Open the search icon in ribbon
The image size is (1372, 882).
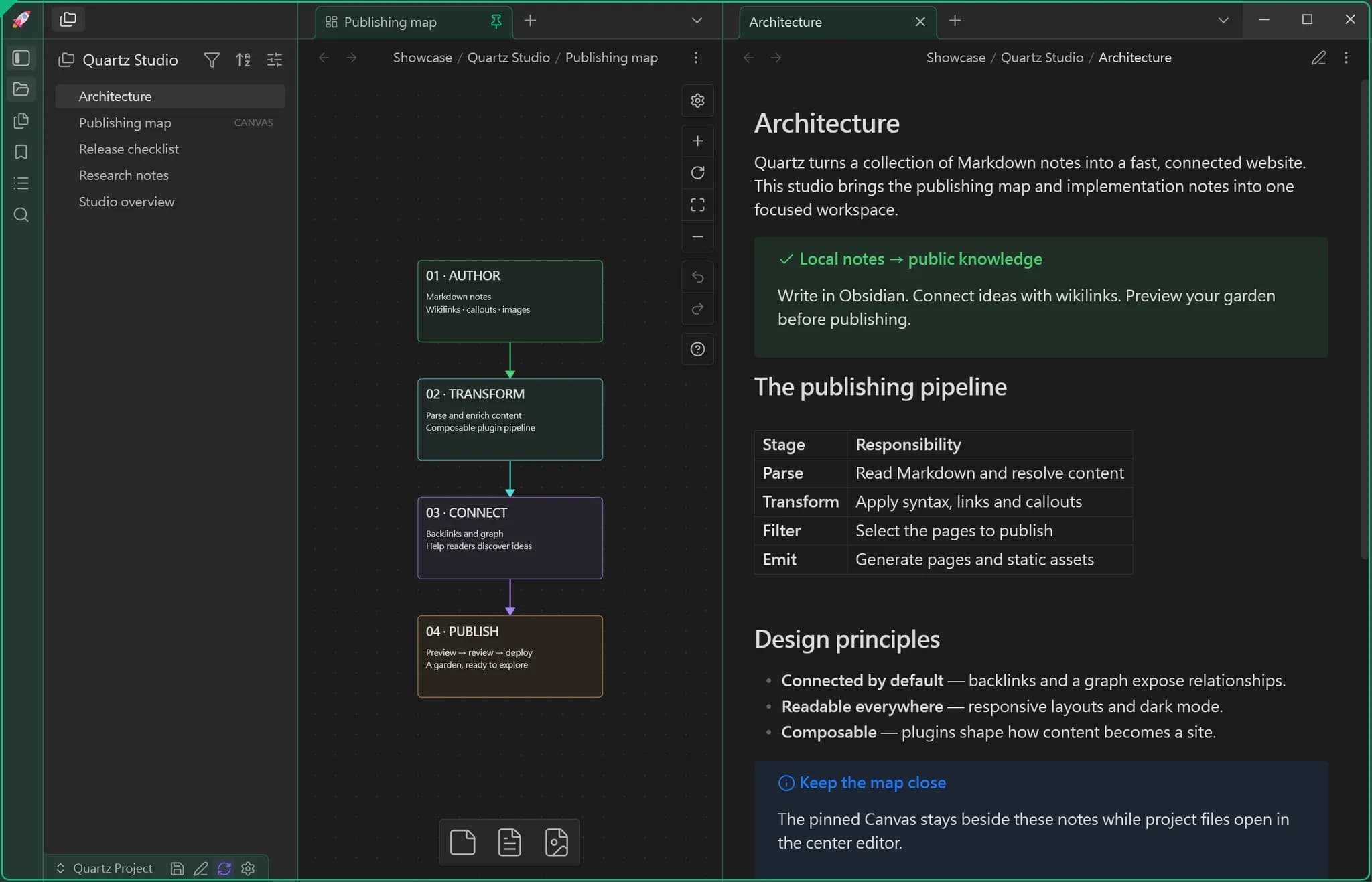tap(21, 215)
